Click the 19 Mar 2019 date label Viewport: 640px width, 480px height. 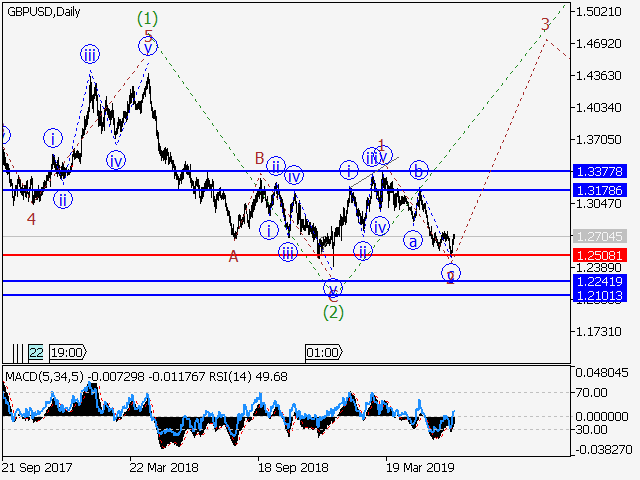(420, 468)
